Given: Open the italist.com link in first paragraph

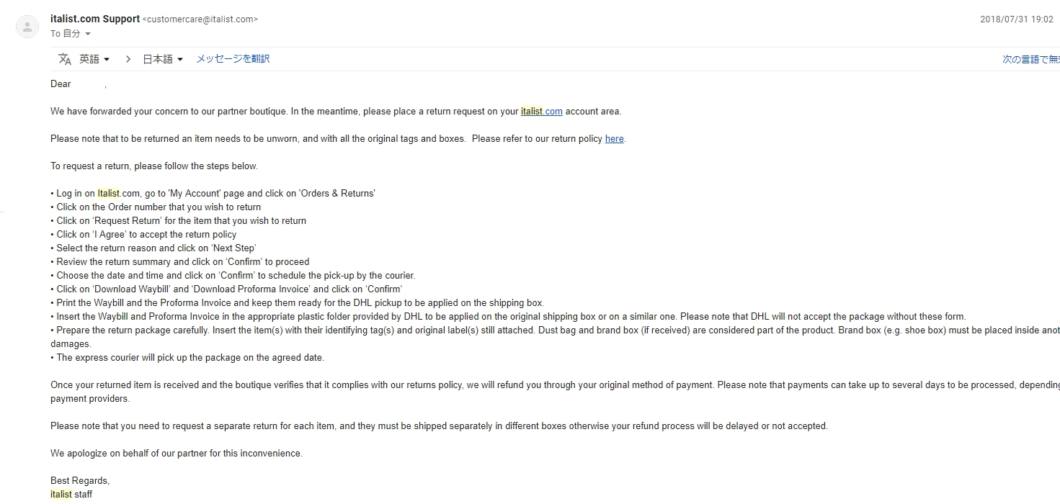Looking at the screenshot, I should tap(541, 111).
